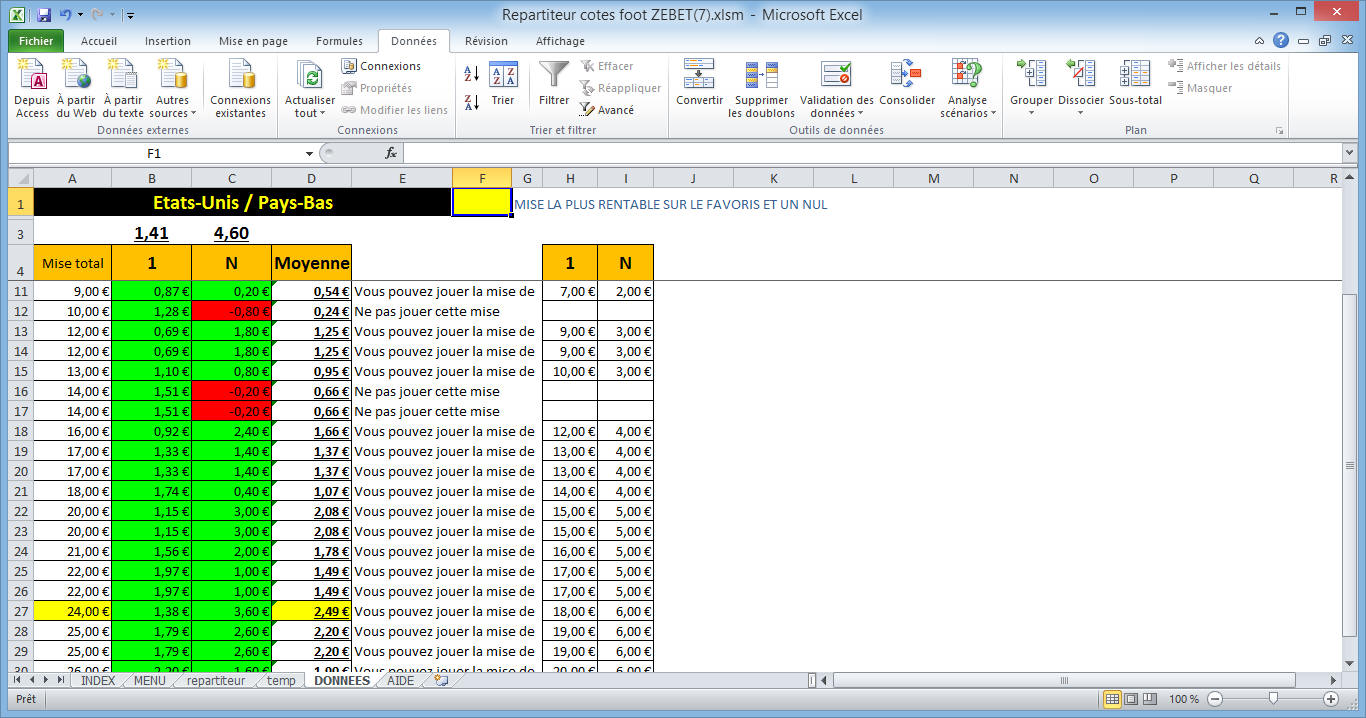Open the Trier sort dialog
This screenshot has width=1366, height=718.
(503, 85)
